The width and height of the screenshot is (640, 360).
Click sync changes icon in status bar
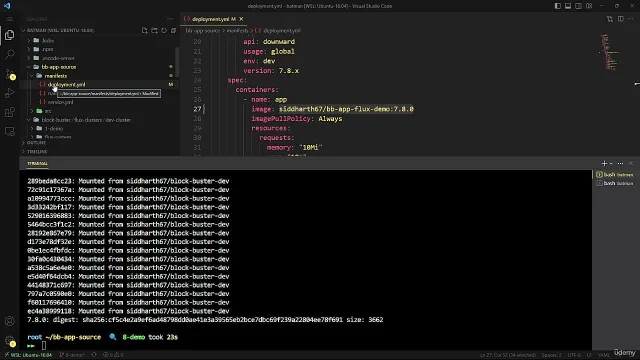point(94,355)
